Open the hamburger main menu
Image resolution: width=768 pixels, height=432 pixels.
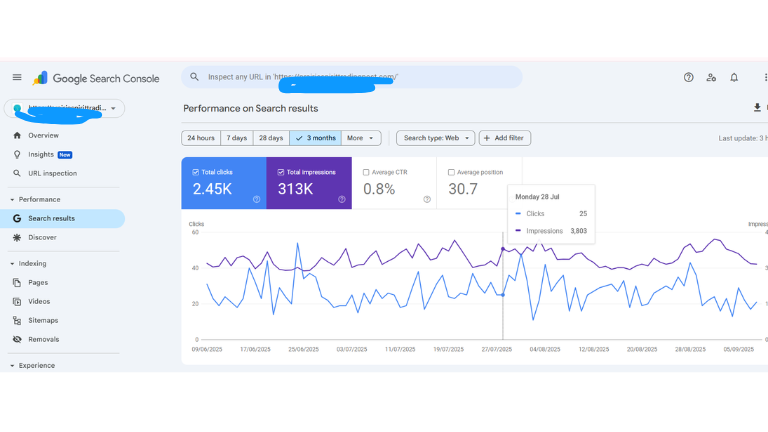(x=17, y=77)
